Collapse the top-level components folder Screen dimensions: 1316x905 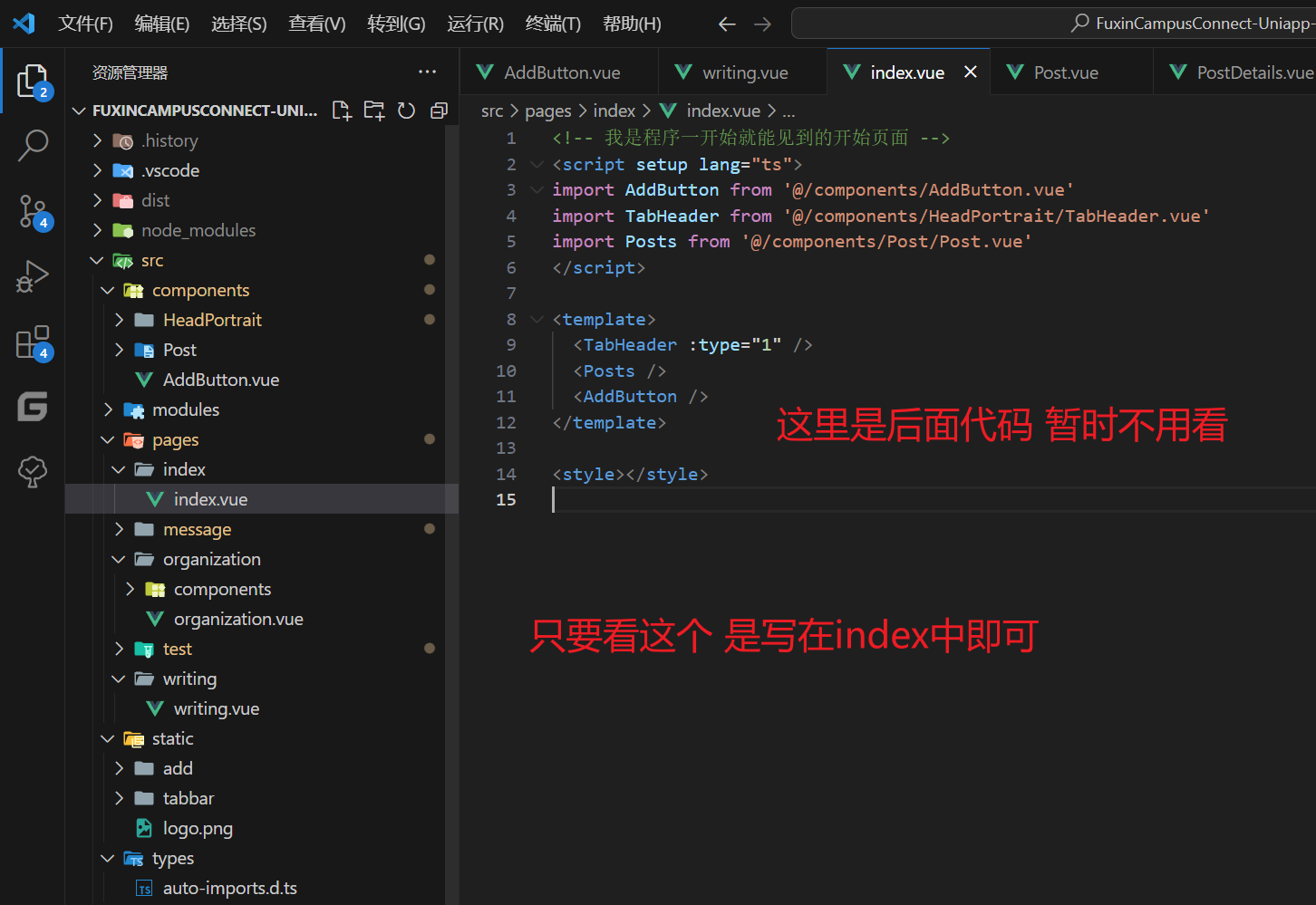click(109, 290)
